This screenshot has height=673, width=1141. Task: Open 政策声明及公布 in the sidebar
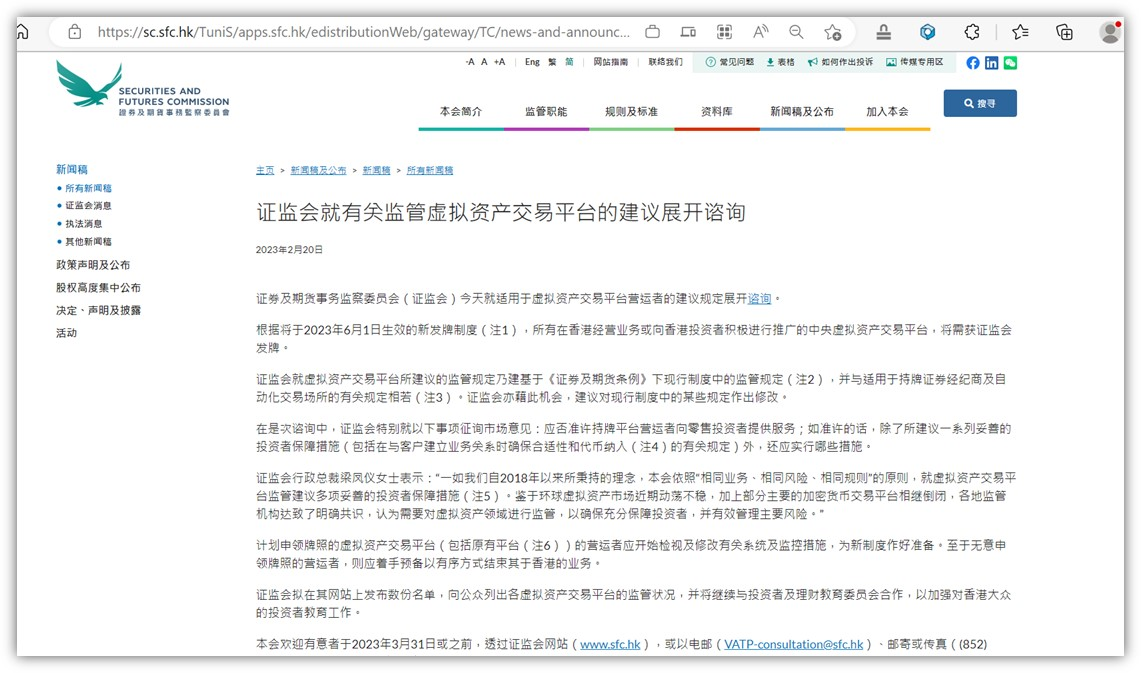93,265
